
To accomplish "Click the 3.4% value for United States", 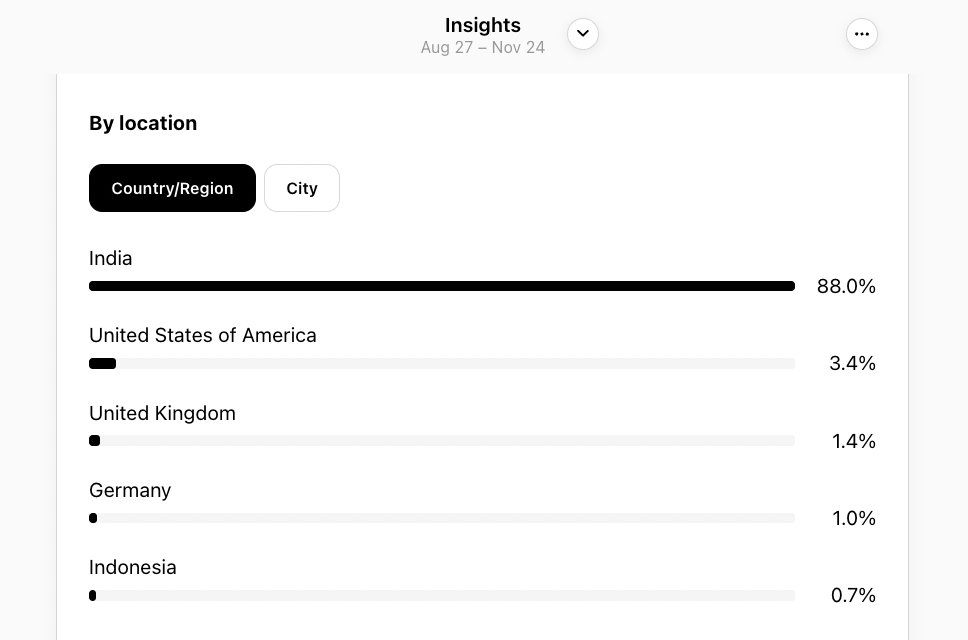I will click(852, 363).
